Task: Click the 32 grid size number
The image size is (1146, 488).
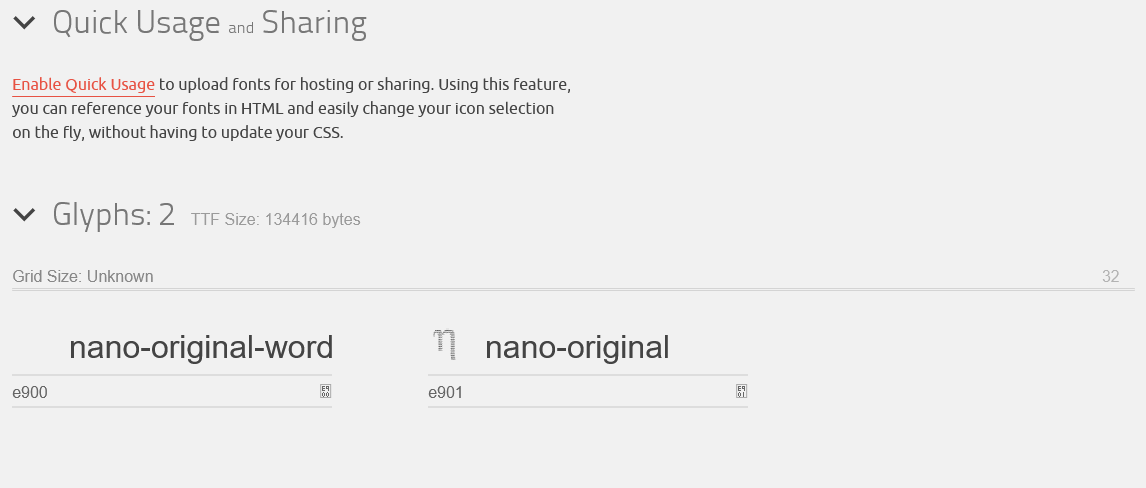Action: [x=1110, y=277]
